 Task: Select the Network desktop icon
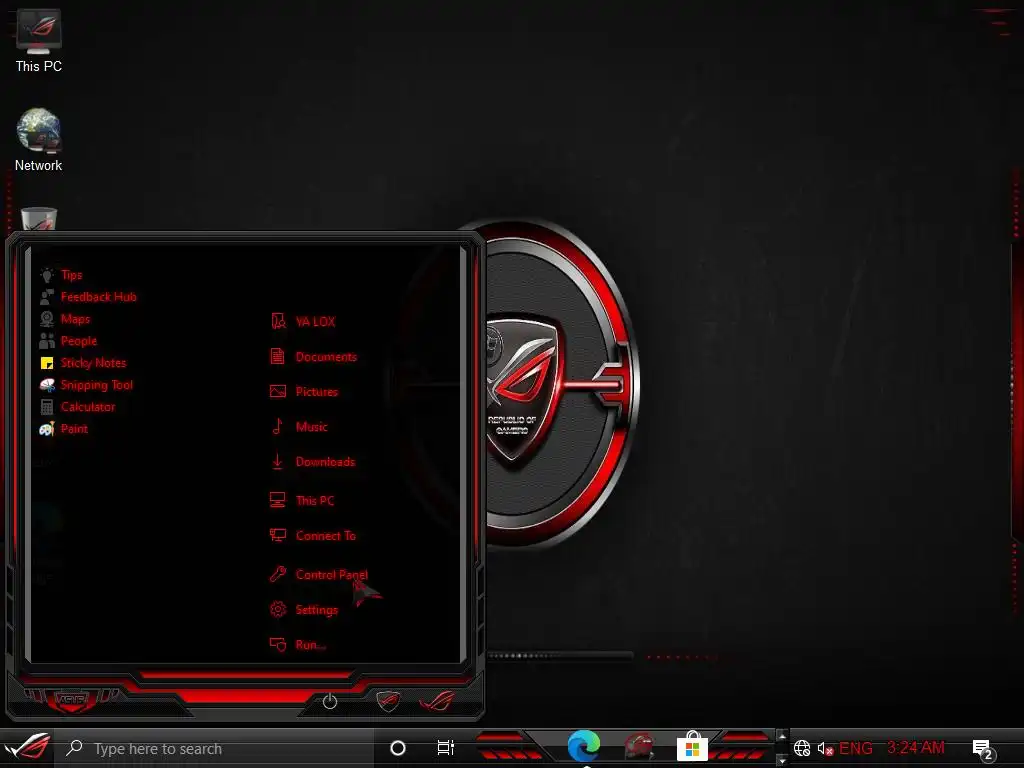pyautogui.click(x=39, y=140)
